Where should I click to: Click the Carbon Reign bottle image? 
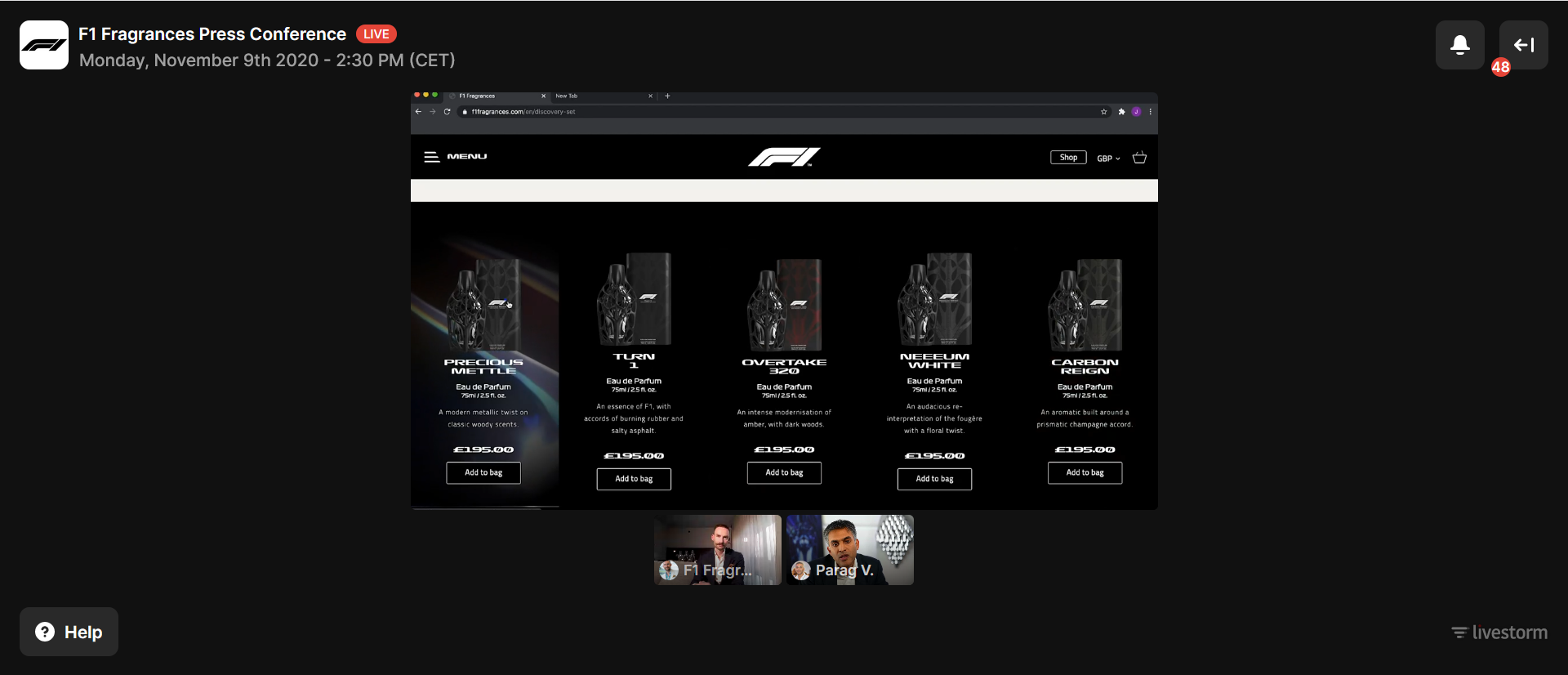pyautogui.click(x=1085, y=305)
